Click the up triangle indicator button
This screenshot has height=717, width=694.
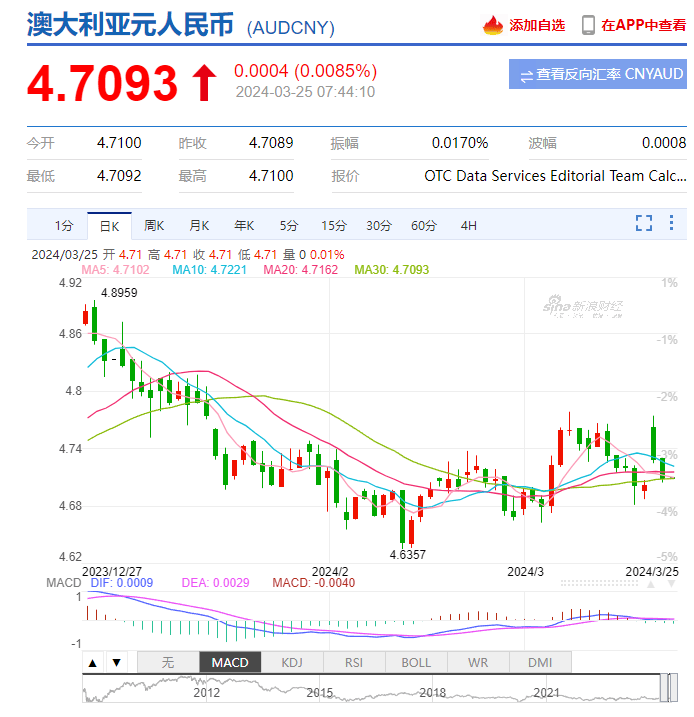[x=92, y=662]
